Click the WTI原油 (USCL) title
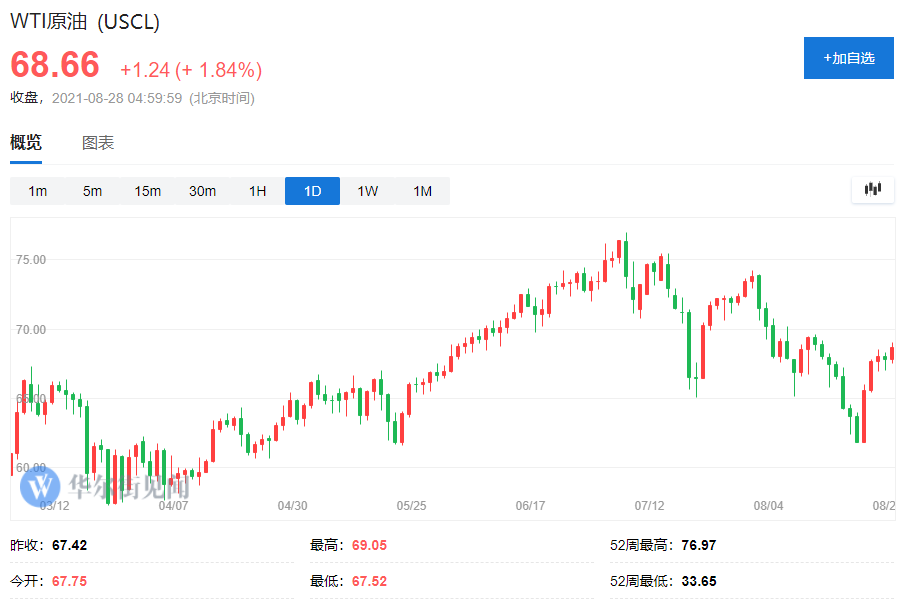This screenshot has height=601, width=902. [x=85, y=22]
